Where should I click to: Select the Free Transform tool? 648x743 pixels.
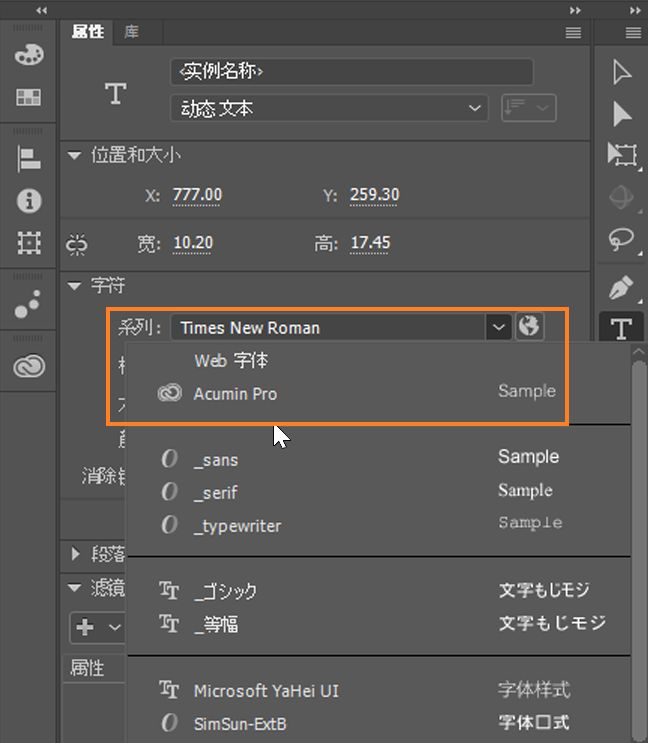[622, 154]
